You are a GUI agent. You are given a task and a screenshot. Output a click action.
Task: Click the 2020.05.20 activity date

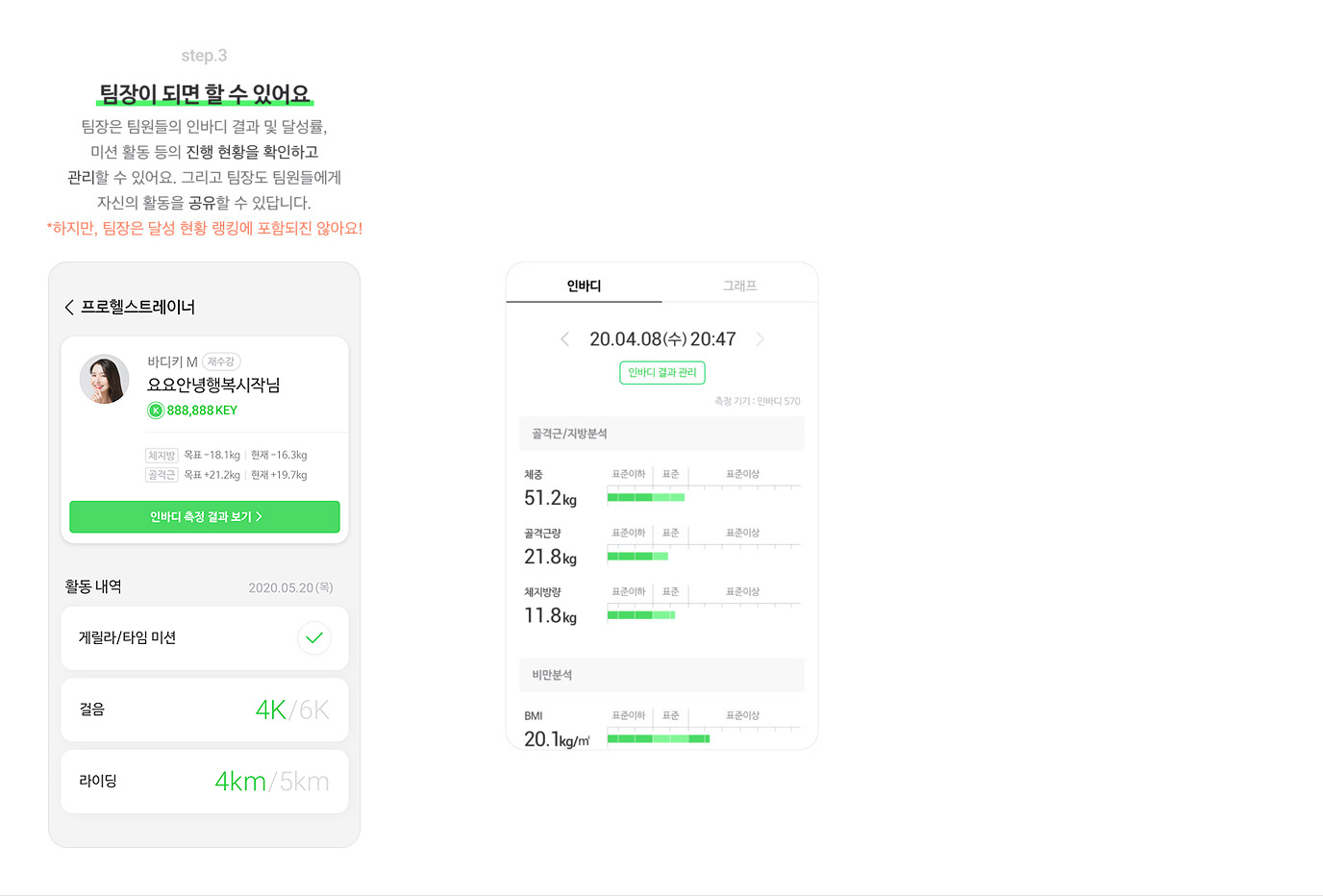point(290,587)
